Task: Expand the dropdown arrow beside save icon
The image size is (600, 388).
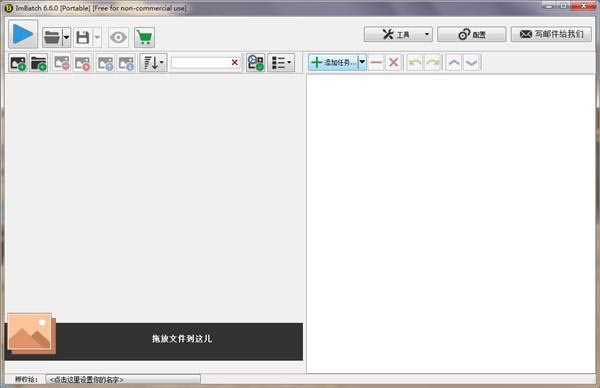Action: (x=97, y=37)
